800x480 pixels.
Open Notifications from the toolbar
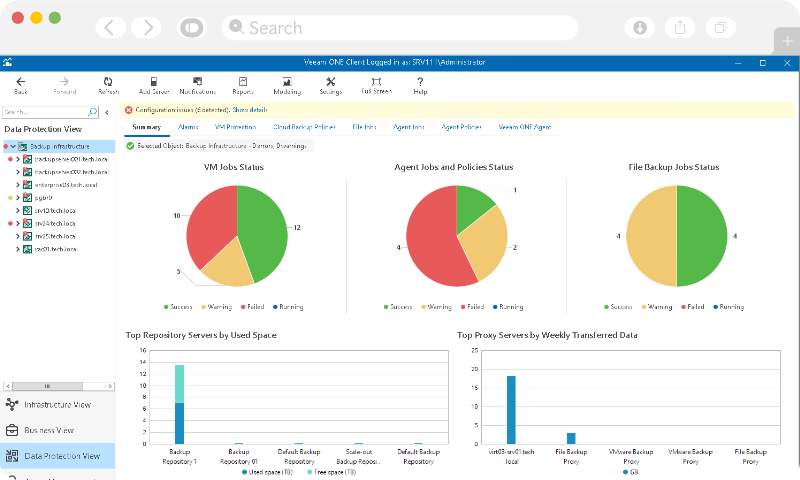click(197, 82)
